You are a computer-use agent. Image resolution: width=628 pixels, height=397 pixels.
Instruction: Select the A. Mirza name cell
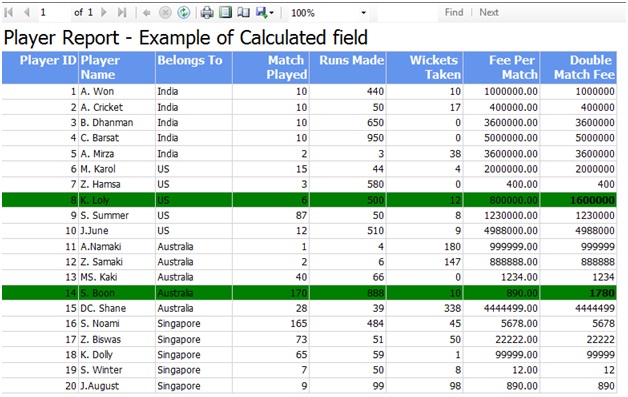click(x=117, y=154)
